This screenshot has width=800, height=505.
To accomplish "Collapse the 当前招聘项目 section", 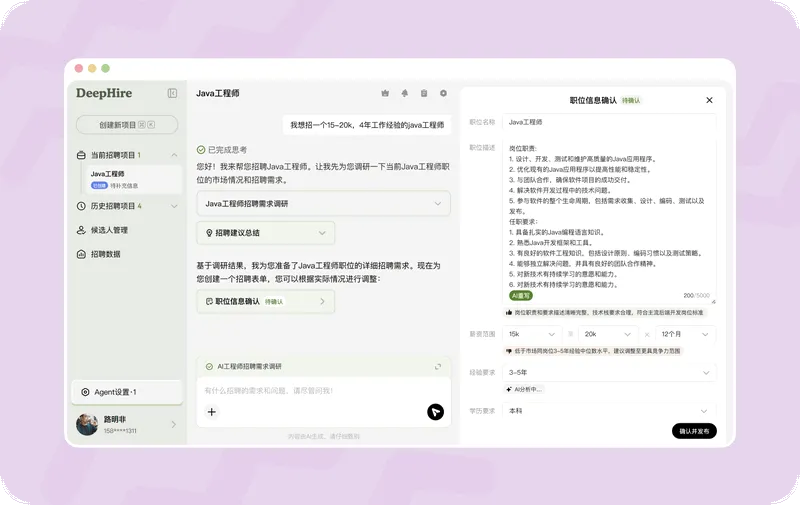I will click(x=174, y=155).
